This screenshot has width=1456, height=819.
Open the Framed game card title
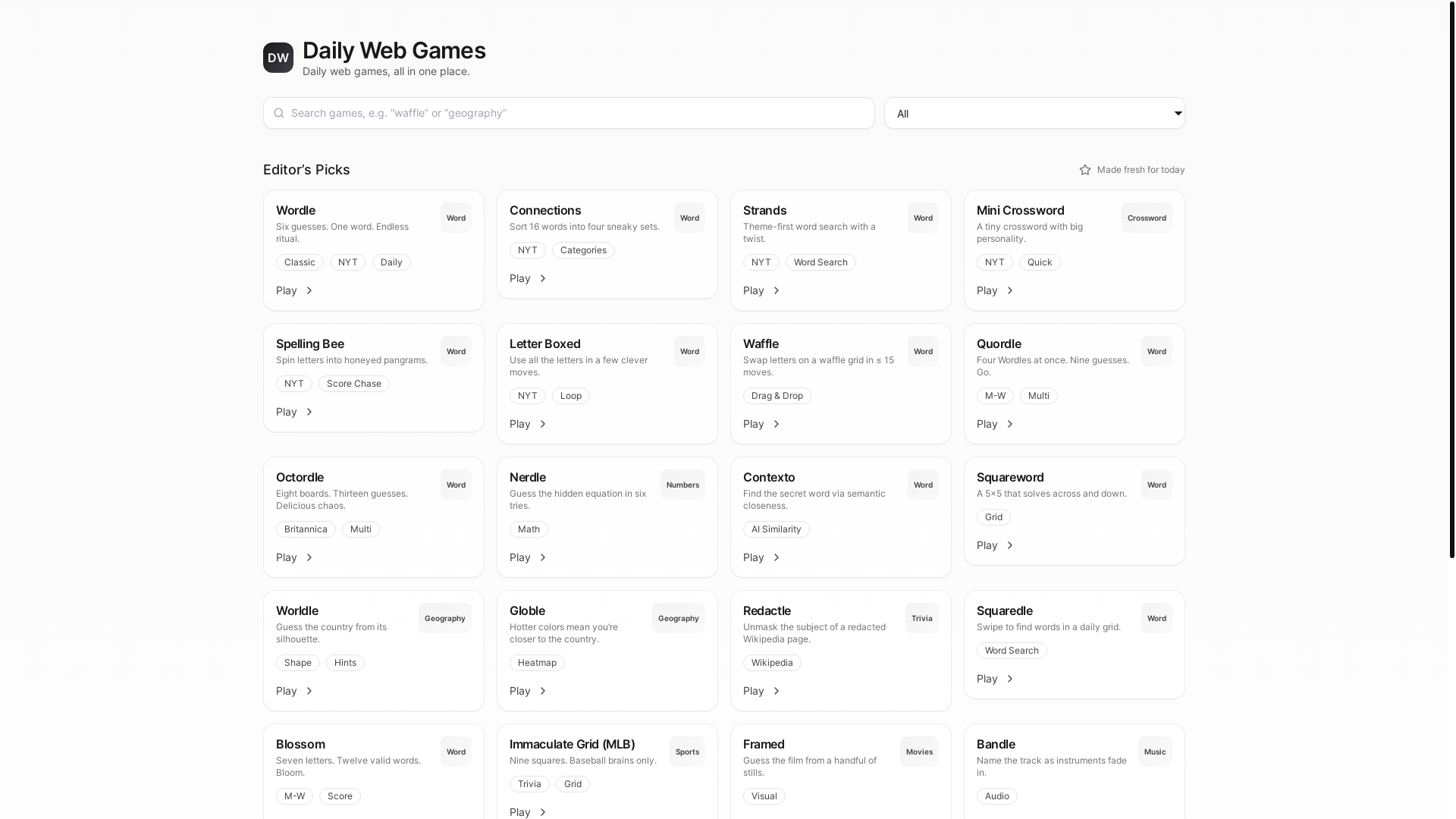coord(764,744)
